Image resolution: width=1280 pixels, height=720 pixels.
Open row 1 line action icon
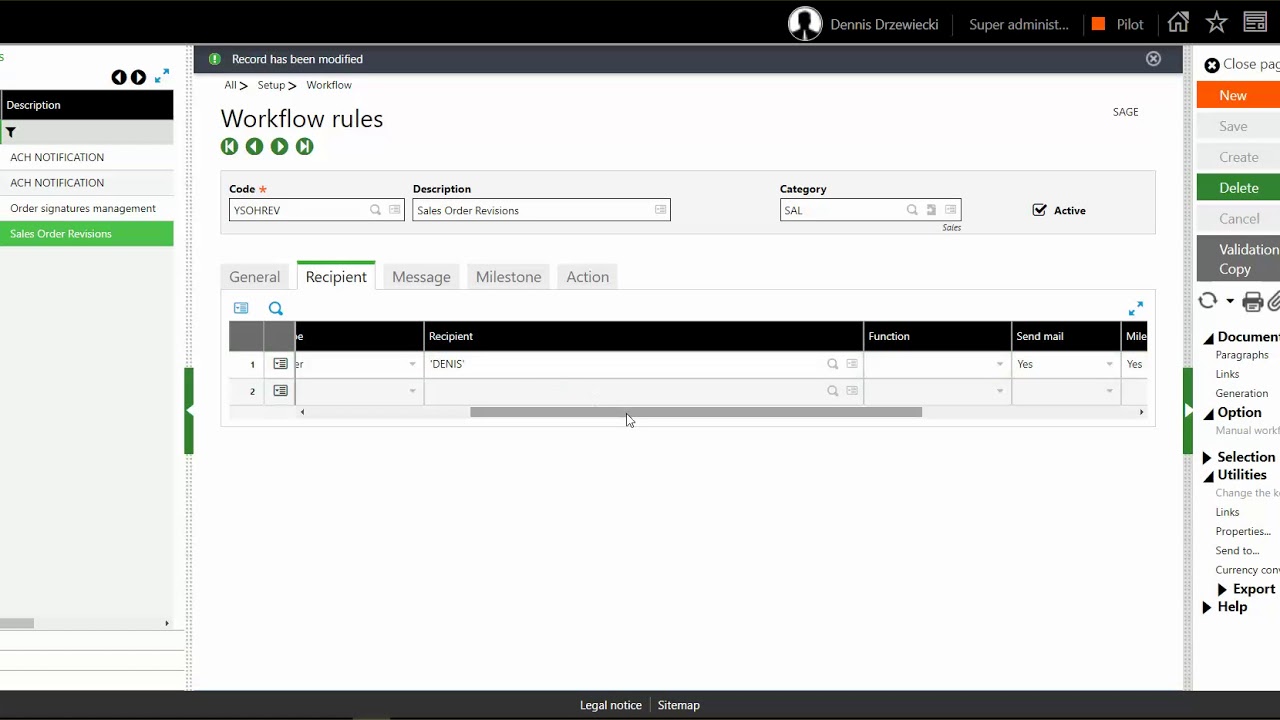(280, 364)
